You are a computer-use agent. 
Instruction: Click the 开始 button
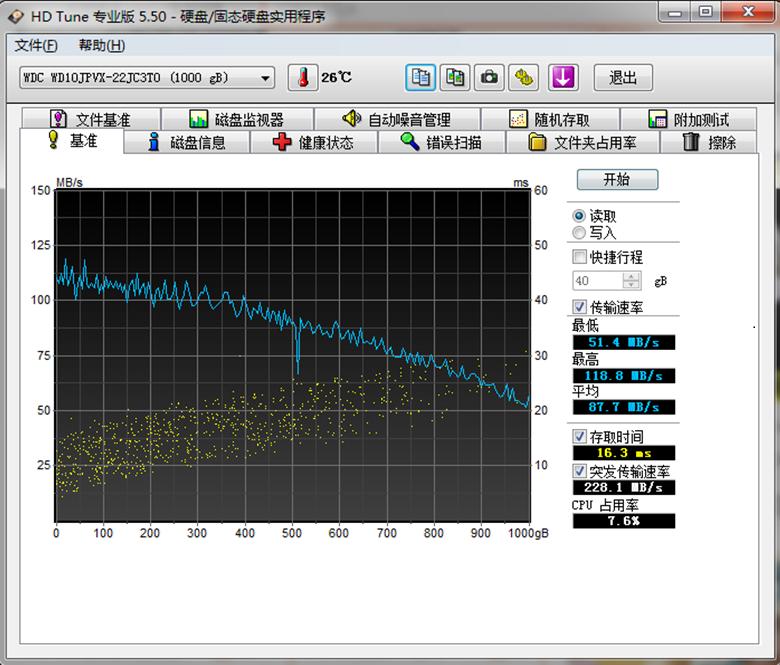[617, 180]
